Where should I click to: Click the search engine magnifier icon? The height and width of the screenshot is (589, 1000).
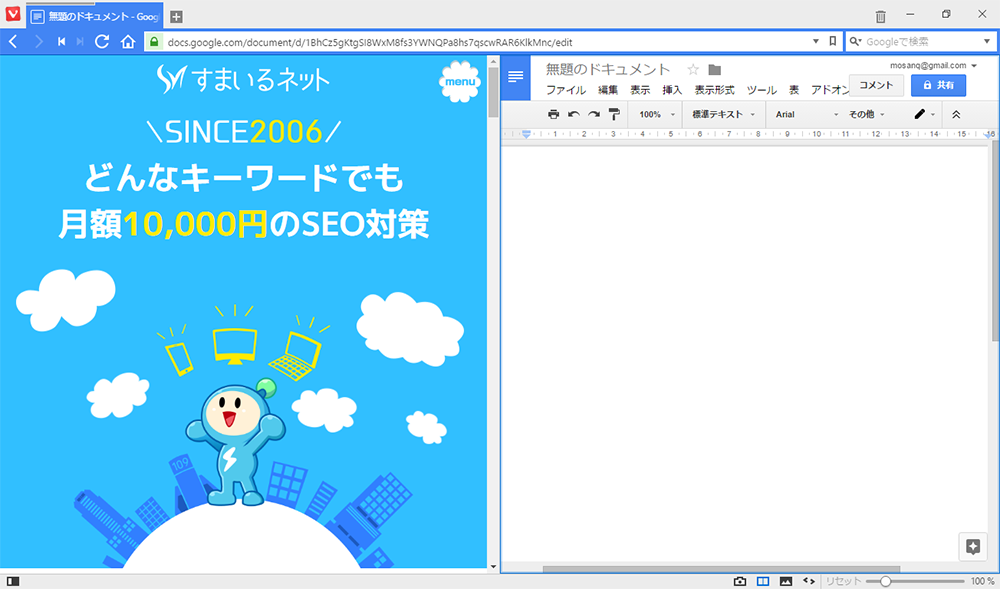tap(855, 42)
